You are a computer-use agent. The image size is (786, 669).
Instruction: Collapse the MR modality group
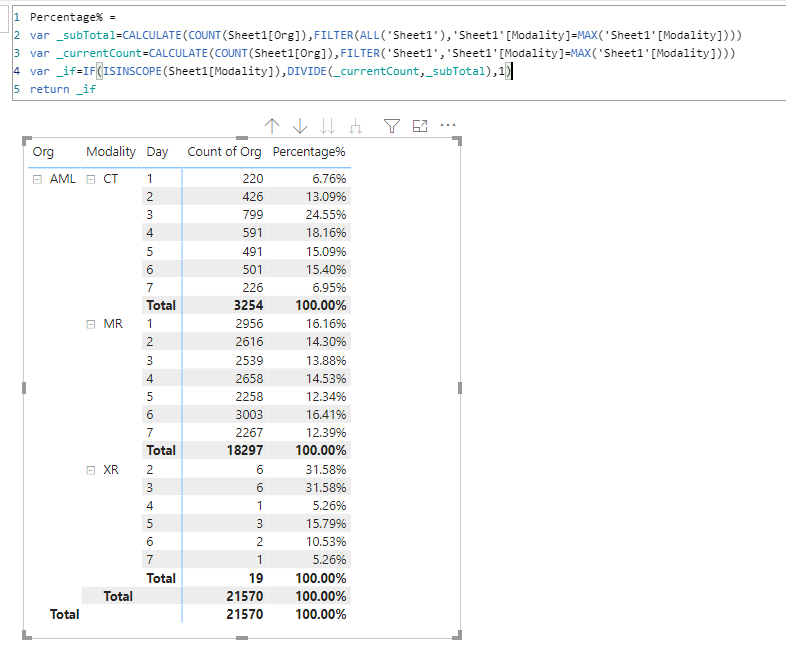(91, 324)
